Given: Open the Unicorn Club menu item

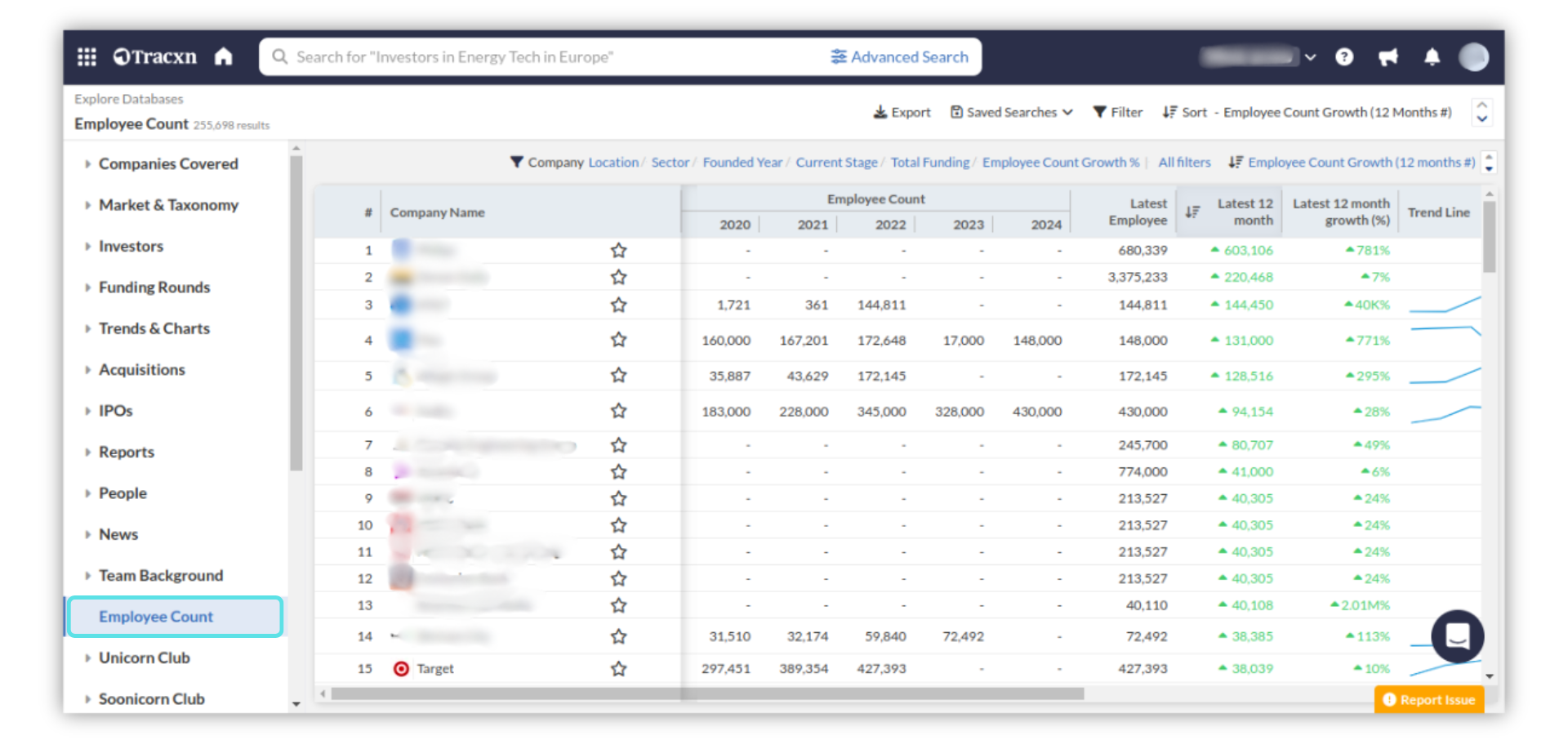Looking at the screenshot, I should click(144, 658).
